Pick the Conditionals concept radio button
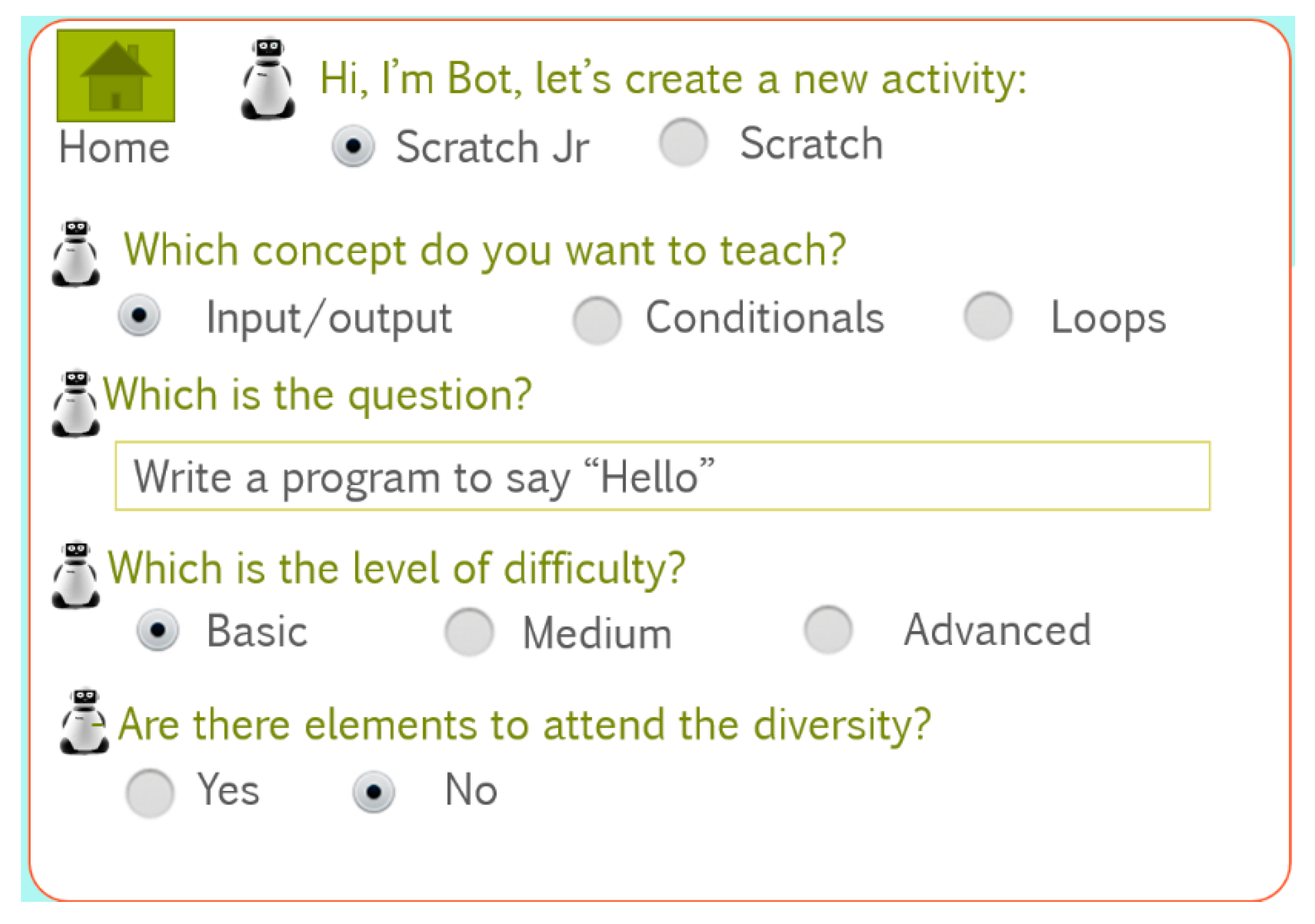The height and width of the screenshot is (924, 1315). point(597,320)
